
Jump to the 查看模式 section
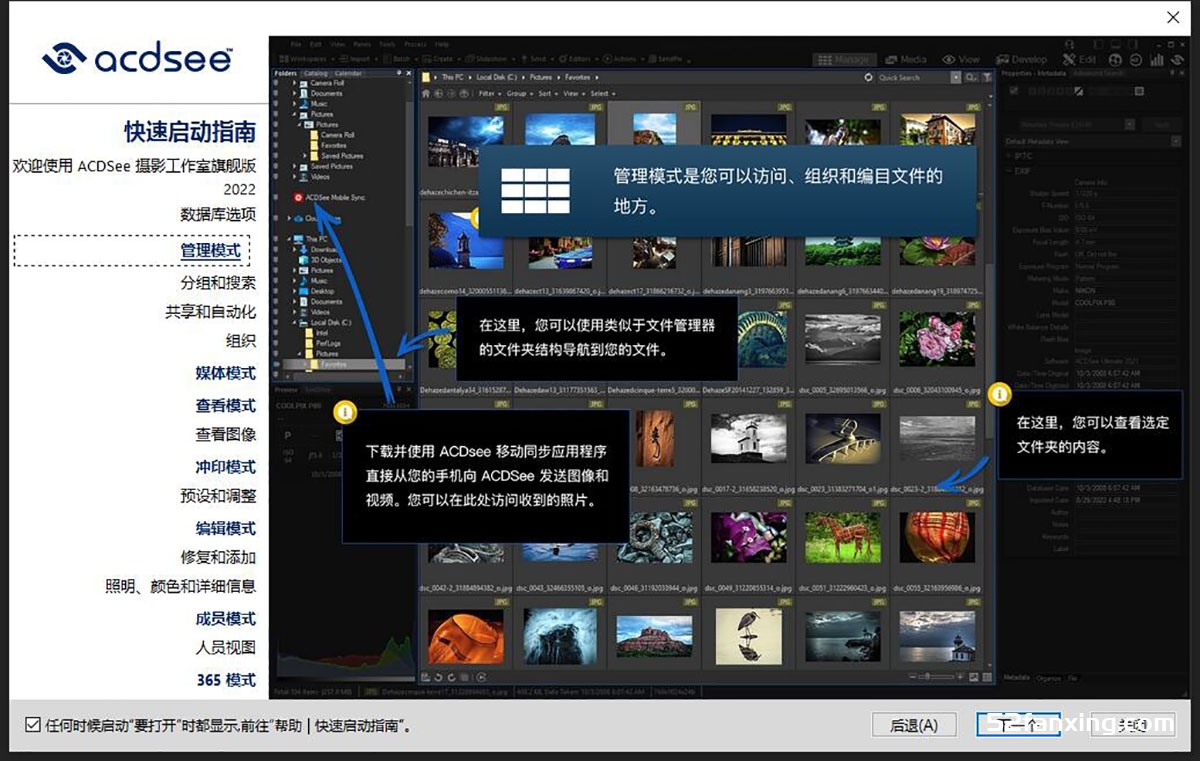pos(226,405)
